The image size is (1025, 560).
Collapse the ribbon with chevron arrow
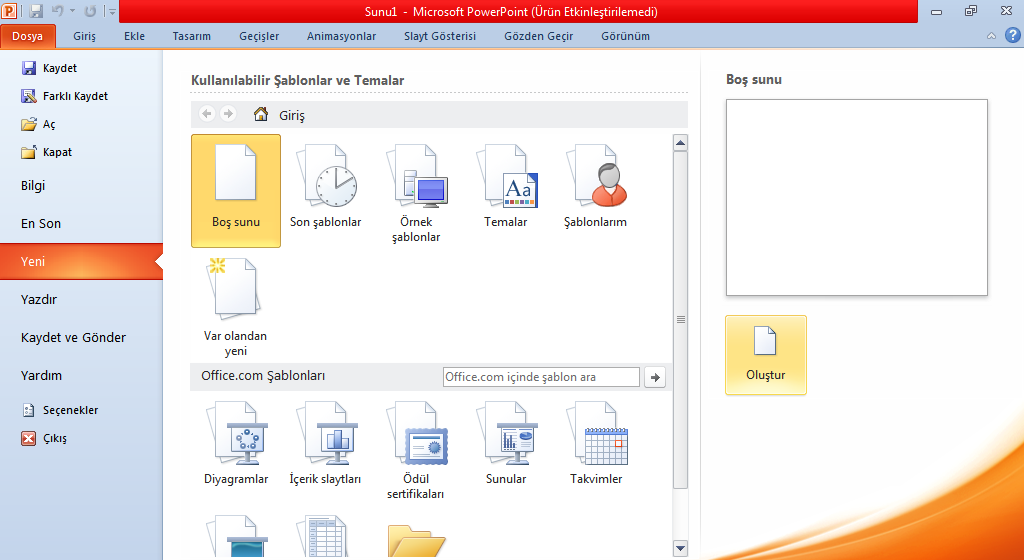pyautogui.click(x=992, y=36)
